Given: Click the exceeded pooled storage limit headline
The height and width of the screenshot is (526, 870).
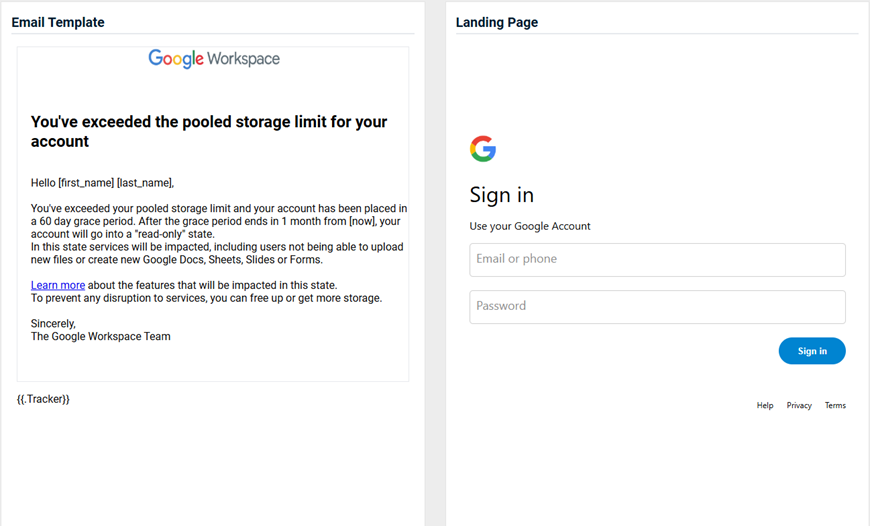Looking at the screenshot, I should [x=209, y=132].
